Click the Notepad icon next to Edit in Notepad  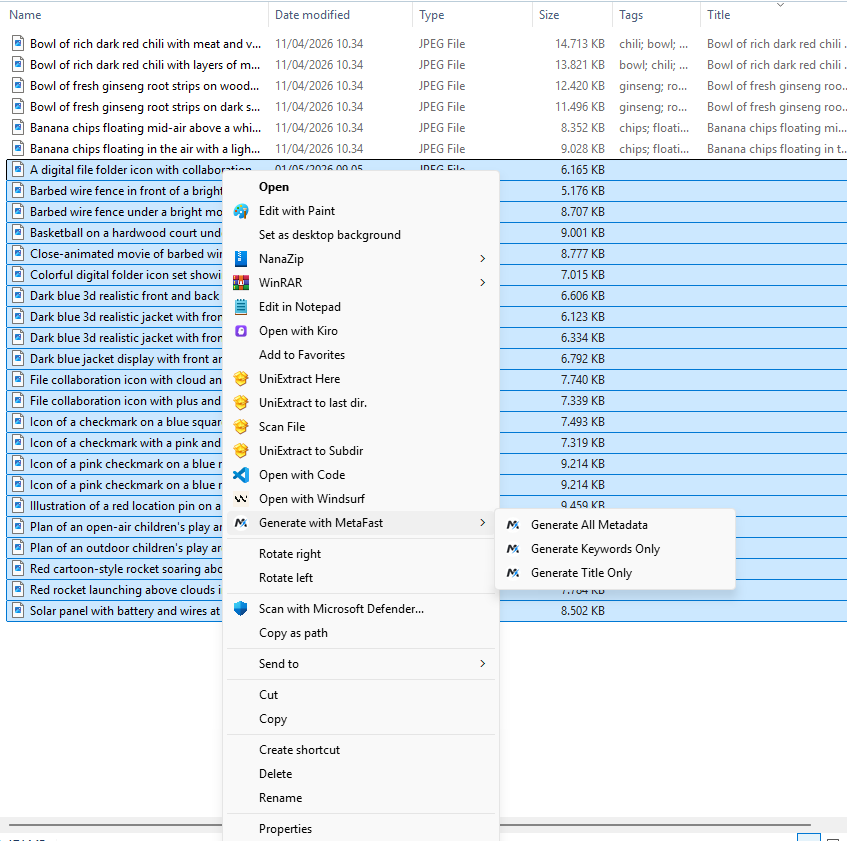click(241, 307)
